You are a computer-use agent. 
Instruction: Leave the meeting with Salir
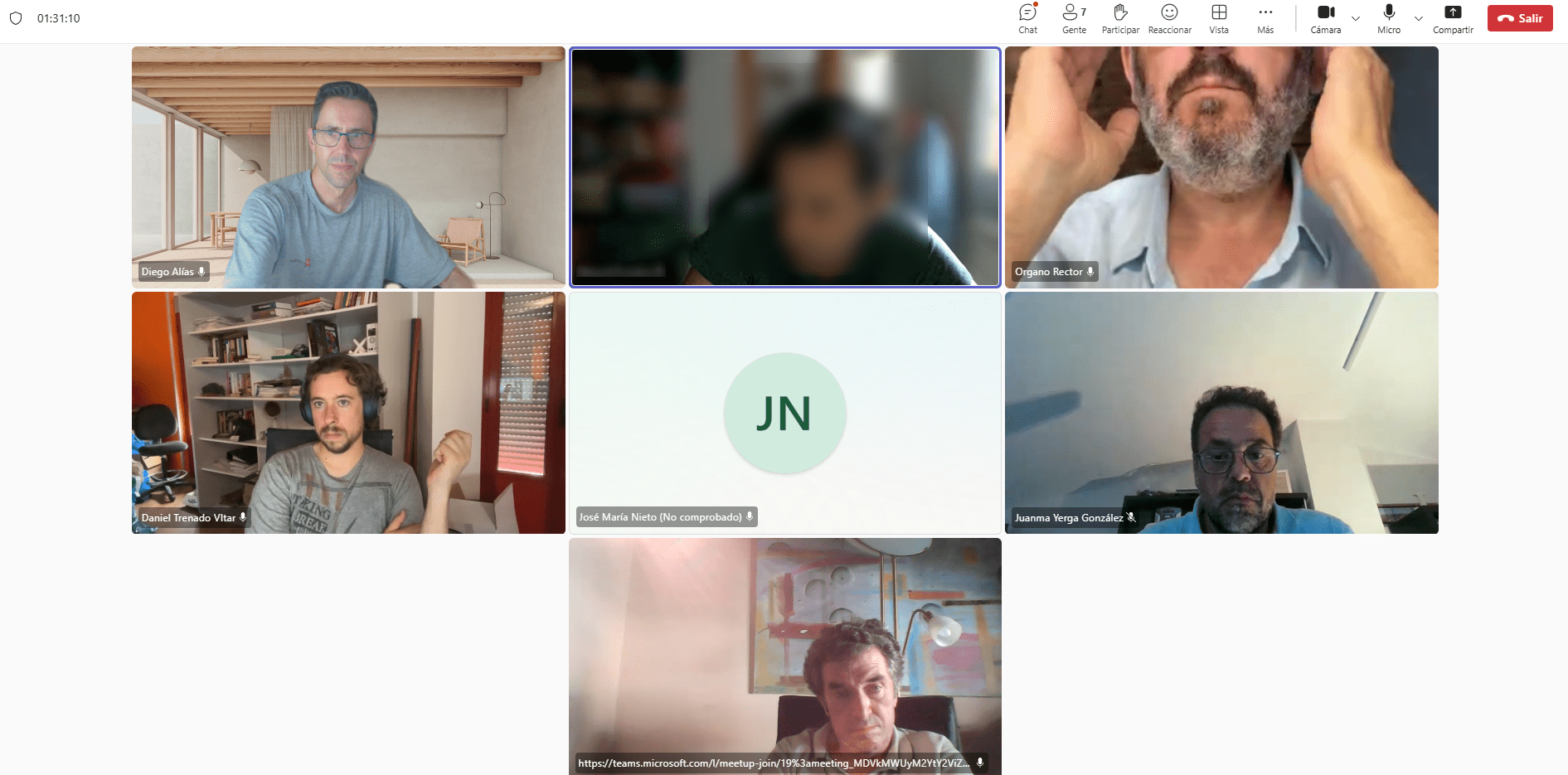coord(1520,18)
